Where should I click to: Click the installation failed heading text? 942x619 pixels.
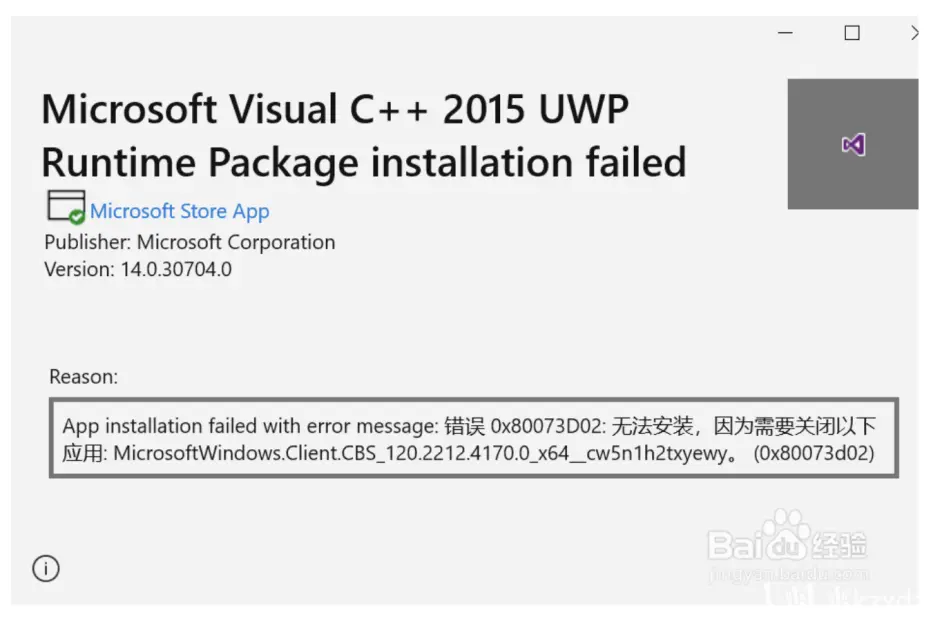[528, 162]
